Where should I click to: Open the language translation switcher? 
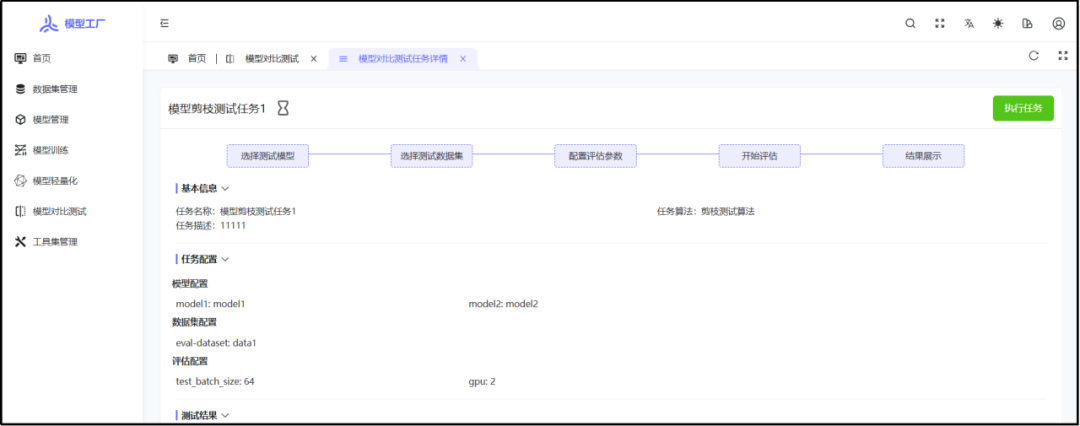969,24
